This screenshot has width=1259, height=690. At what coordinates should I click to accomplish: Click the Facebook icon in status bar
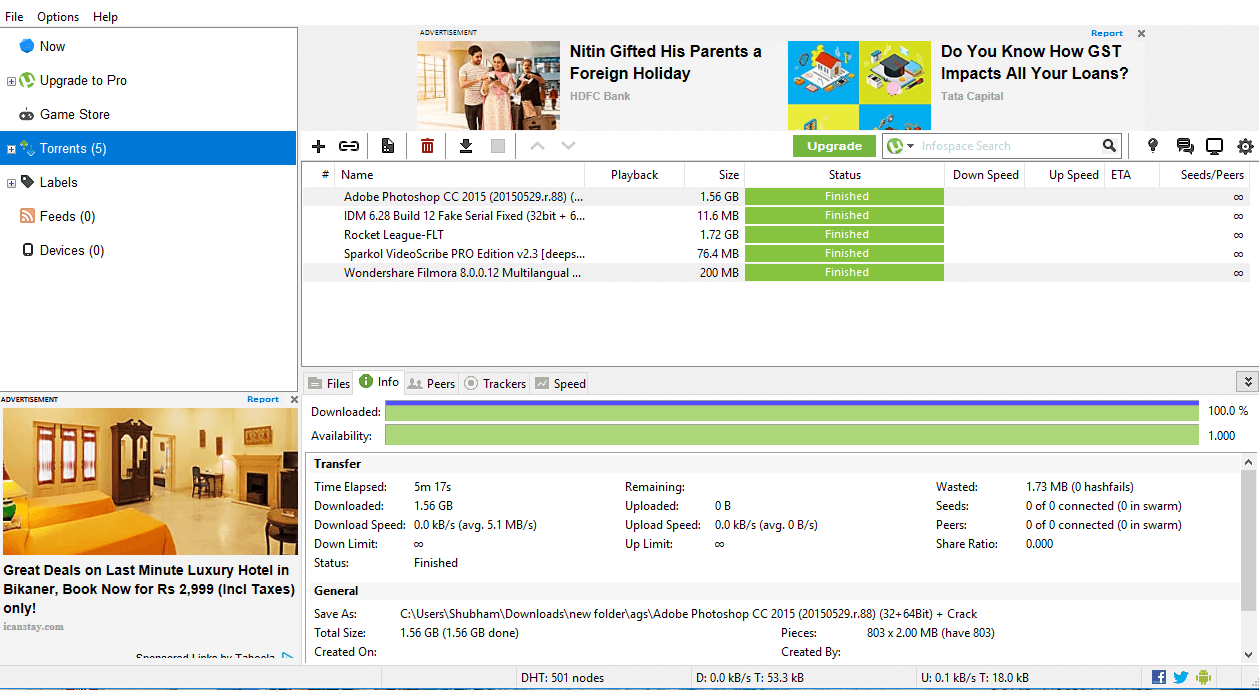pos(1159,677)
